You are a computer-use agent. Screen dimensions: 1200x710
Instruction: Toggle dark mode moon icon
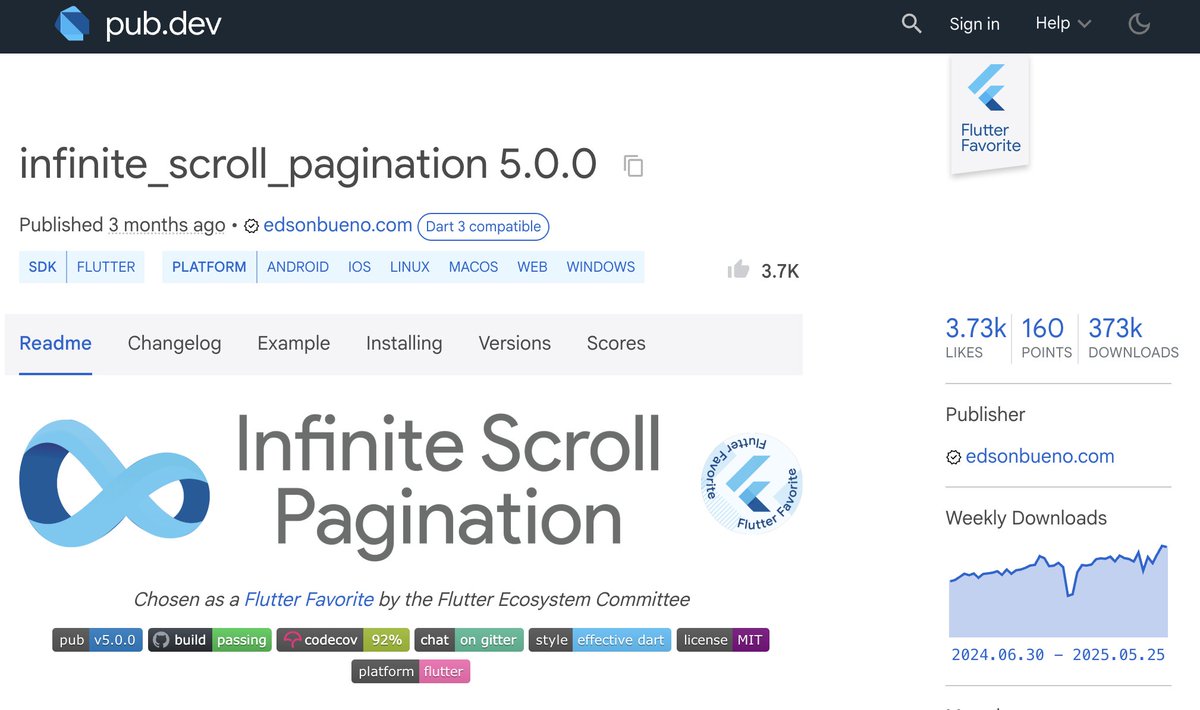1139,24
